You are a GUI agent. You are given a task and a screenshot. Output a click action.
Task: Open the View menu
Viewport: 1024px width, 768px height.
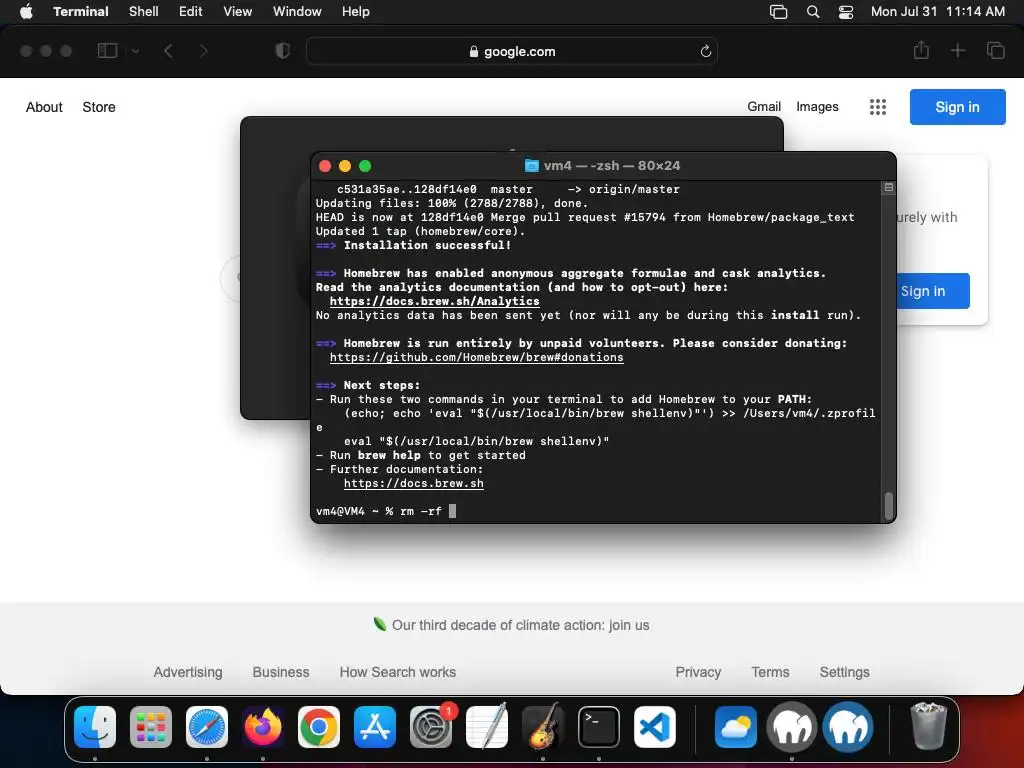238,11
